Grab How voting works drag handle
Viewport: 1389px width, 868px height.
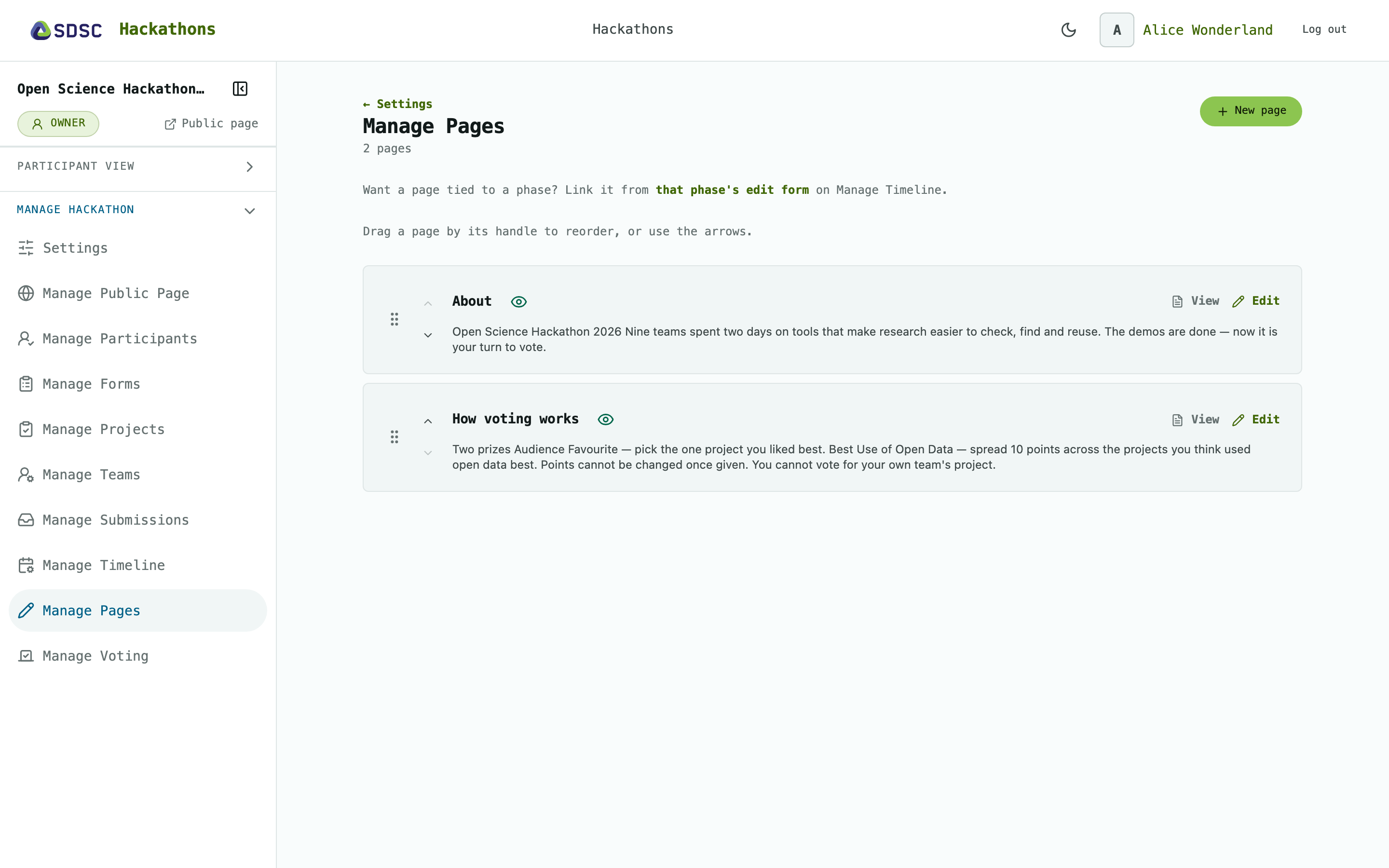coord(395,437)
